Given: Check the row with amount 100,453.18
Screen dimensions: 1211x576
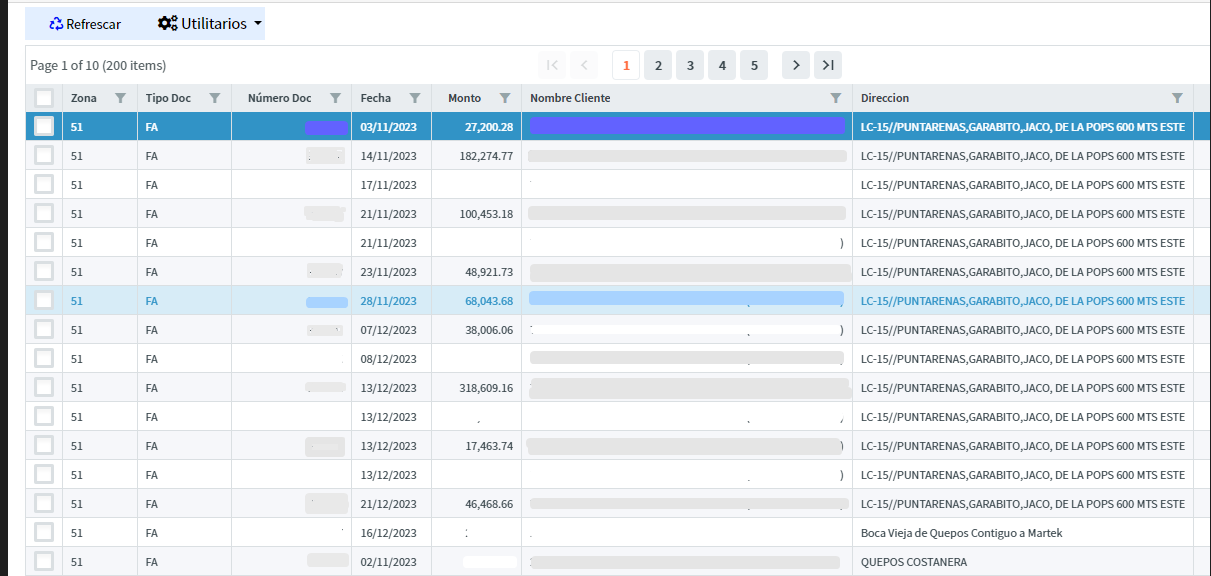Looking at the screenshot, I should click(44, 213).
